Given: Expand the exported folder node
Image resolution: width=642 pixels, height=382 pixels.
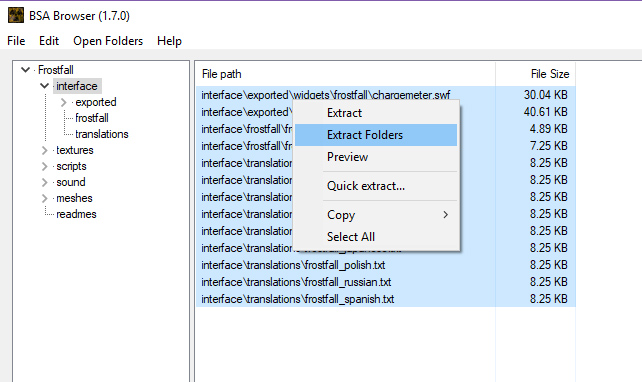Looking at the screenshot, I should 63,102.
